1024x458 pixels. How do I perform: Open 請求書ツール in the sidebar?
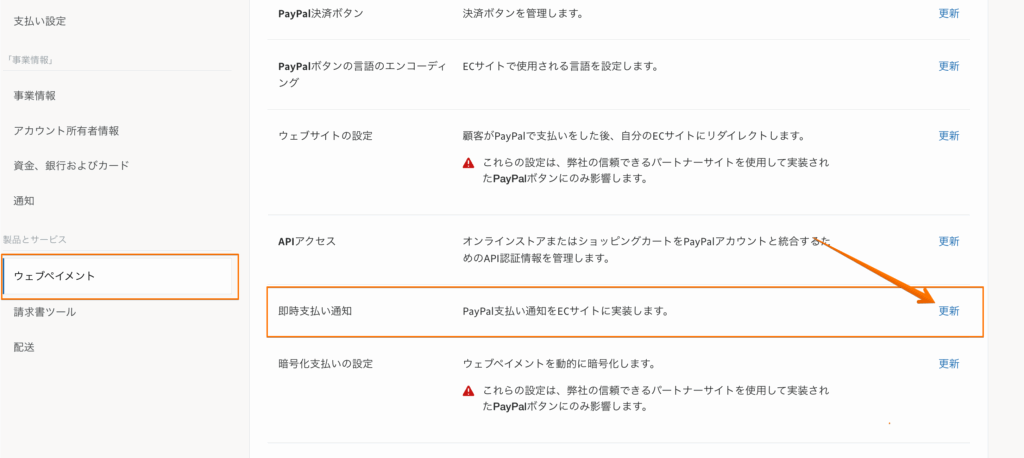[x=45, y=312]
